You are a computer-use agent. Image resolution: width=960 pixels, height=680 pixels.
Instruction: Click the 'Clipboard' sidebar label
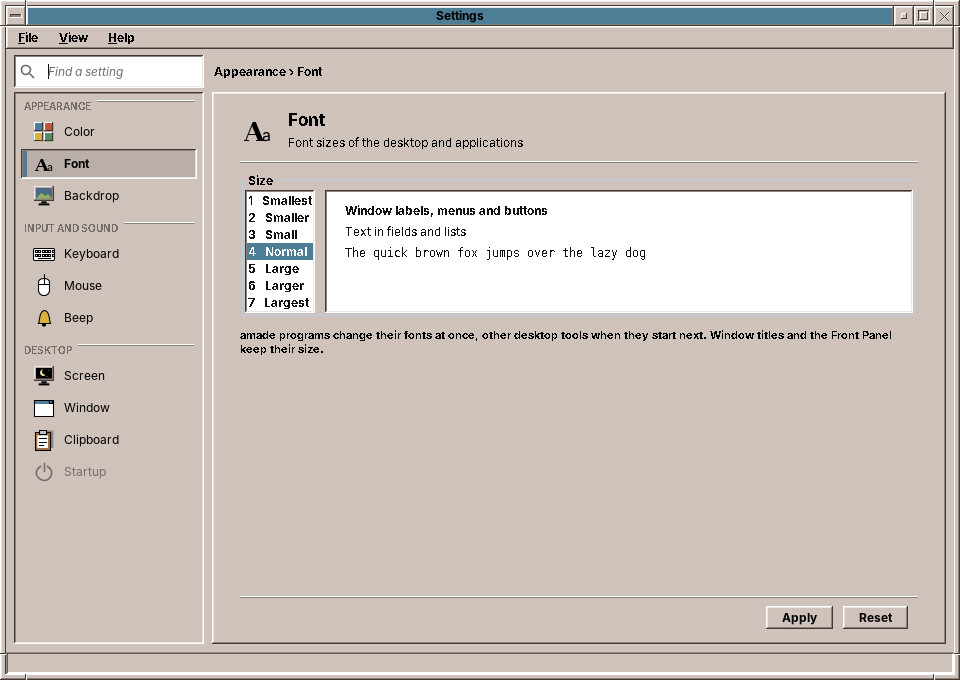pos(92,439)
